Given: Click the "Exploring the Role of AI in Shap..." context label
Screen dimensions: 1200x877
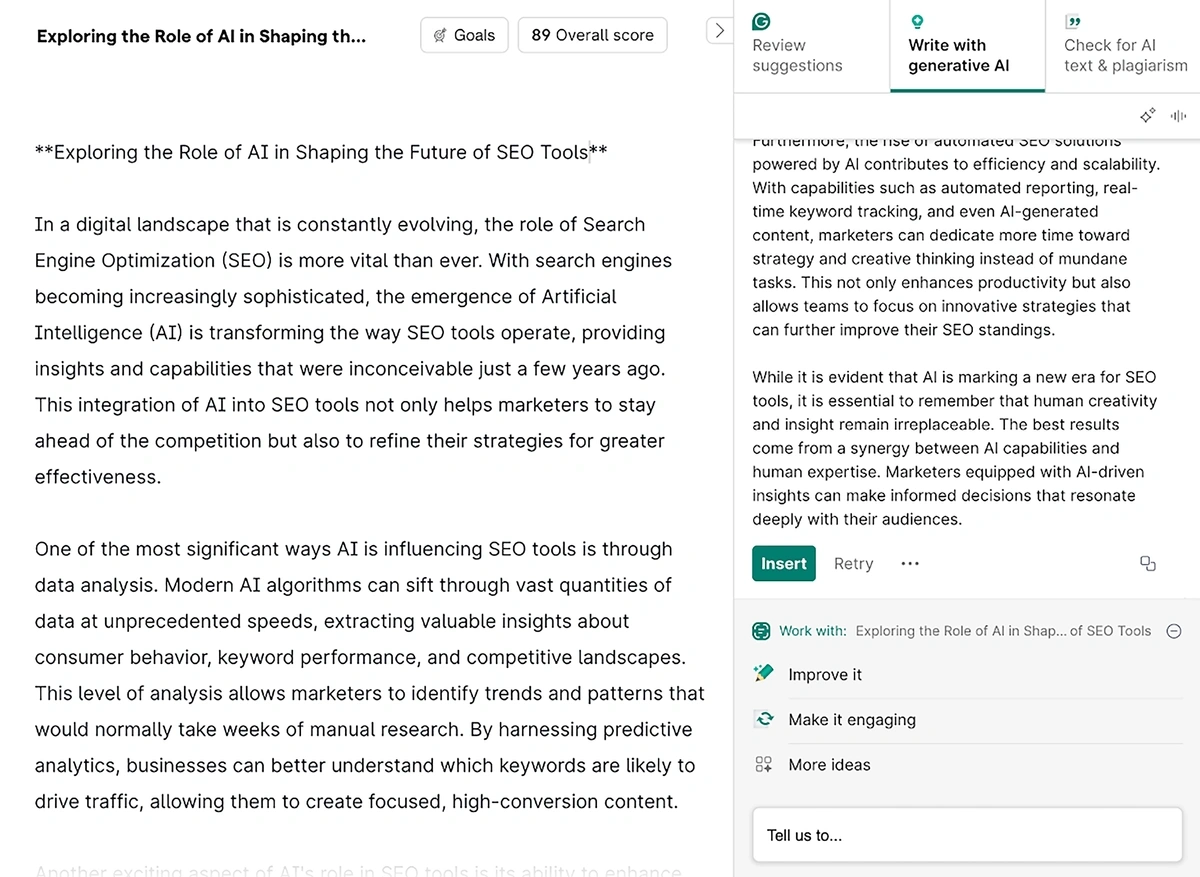Looking at the screenshot, I should (1003, 631).
